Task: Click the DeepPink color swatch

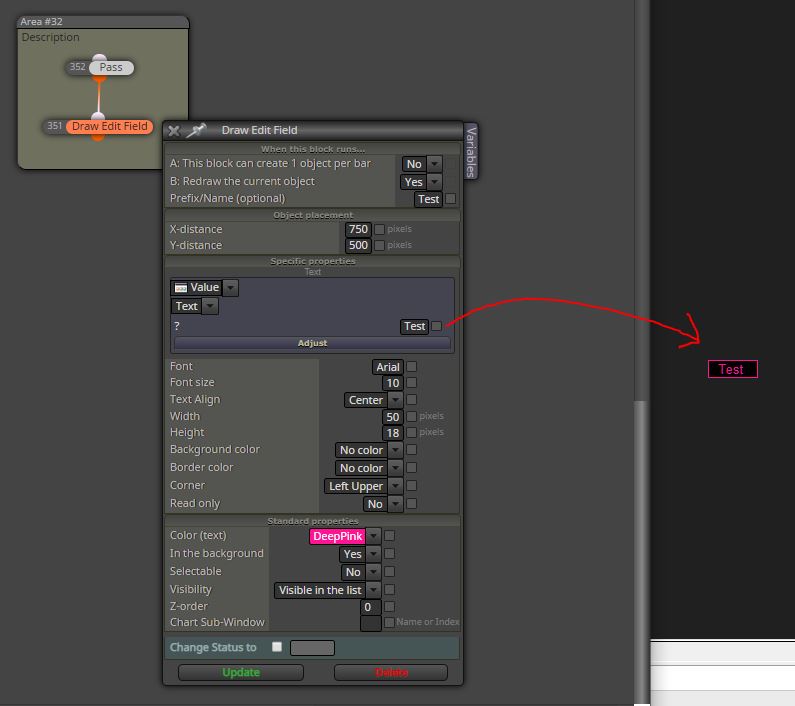Action: [x=337, y=536]
